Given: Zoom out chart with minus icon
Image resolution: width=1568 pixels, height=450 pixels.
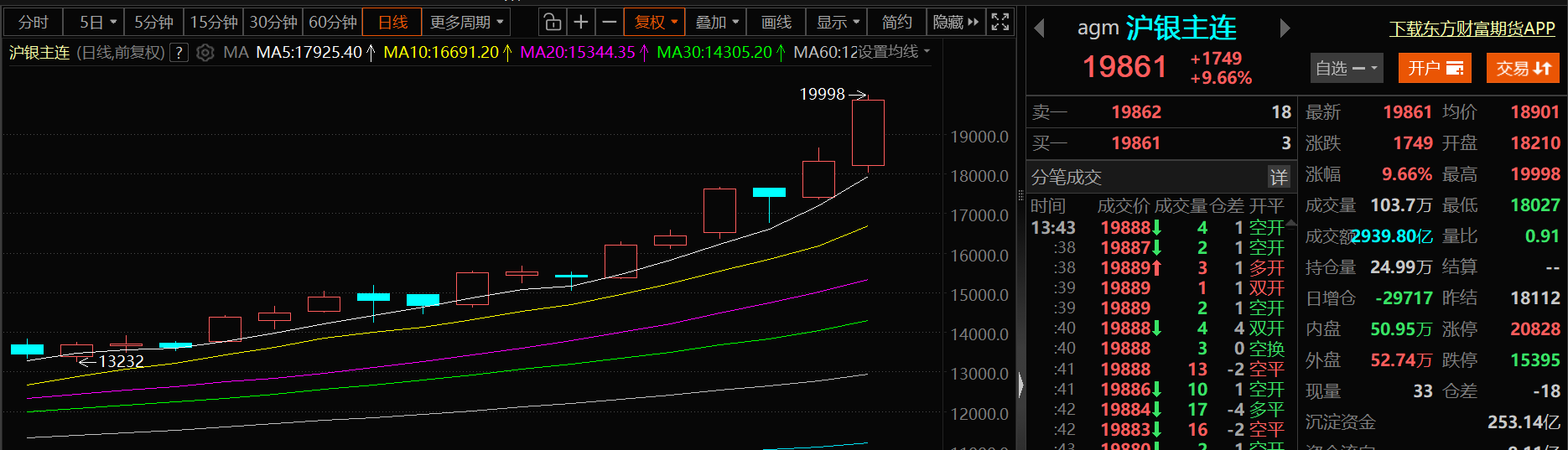Looking at the screenshot, I should (x=610, y=22).
